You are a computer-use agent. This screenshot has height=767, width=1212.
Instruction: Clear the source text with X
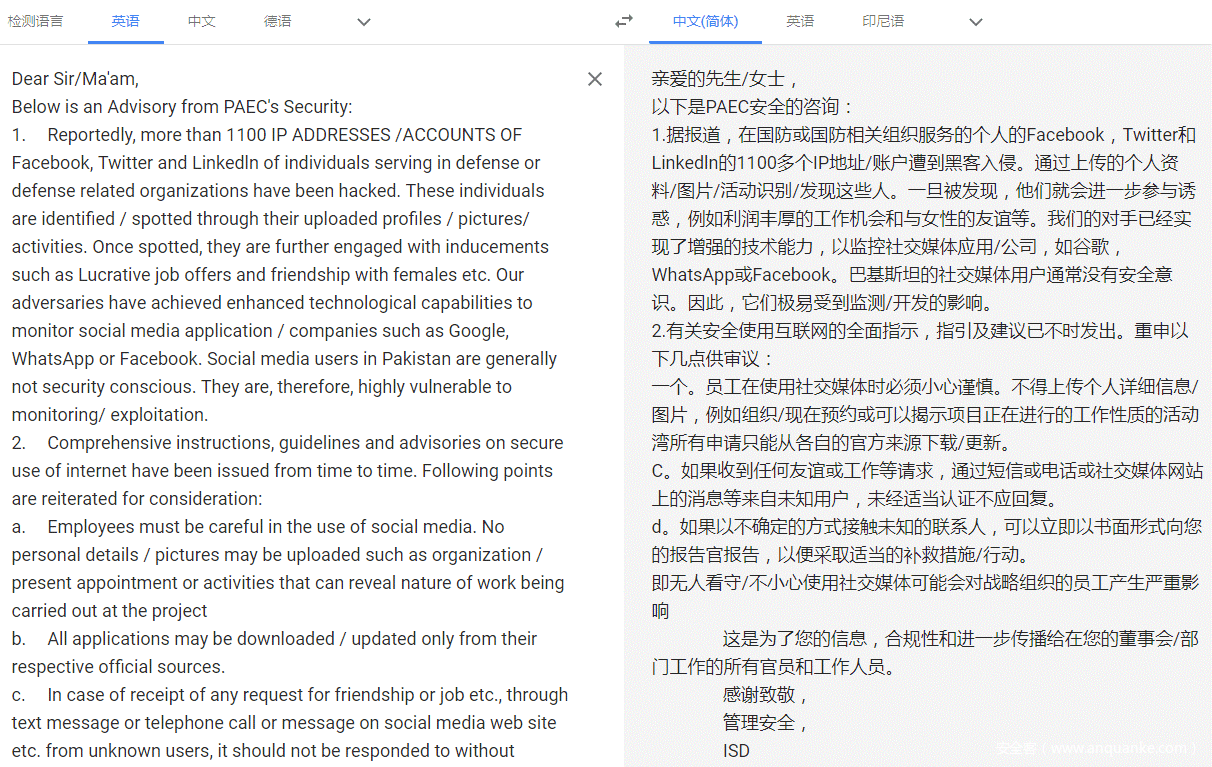click(x=595, y=79)
